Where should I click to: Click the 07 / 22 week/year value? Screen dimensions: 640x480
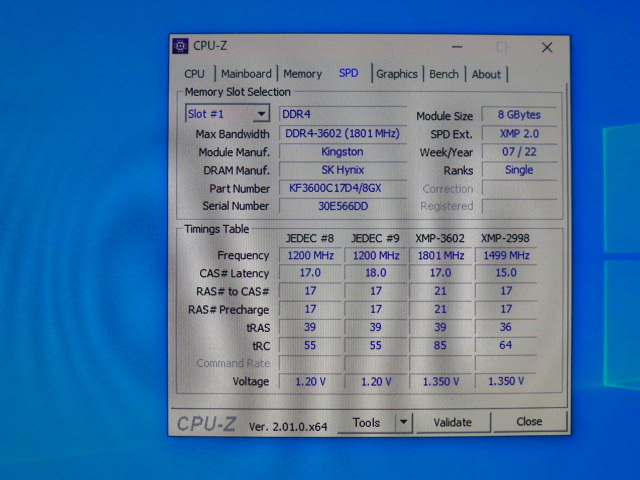pyautogui.click(x=519, y=152)
